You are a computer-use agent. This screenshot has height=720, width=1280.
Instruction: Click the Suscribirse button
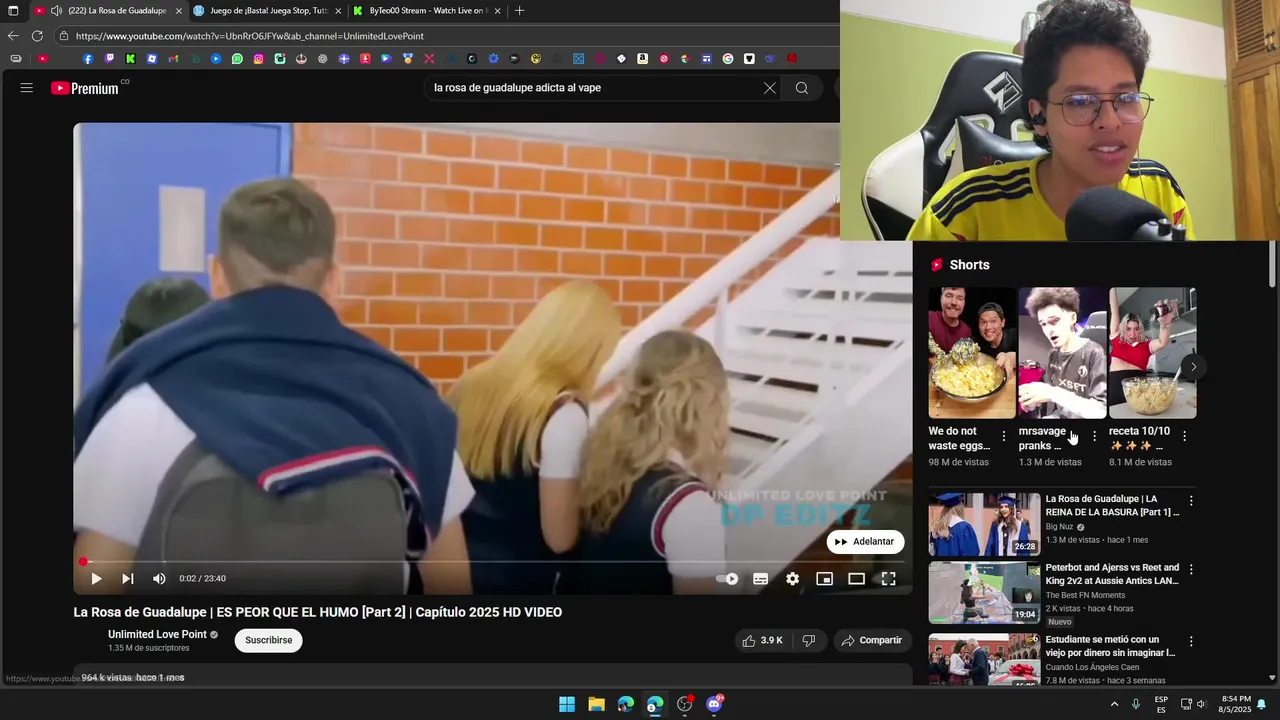coord(268,640)
